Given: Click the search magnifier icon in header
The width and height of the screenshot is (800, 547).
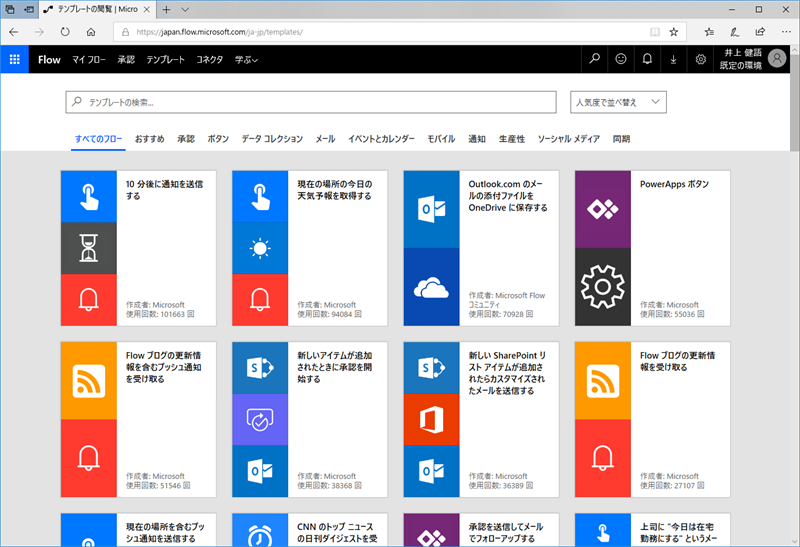Looking at the screenshot, I should click(595, 59).
